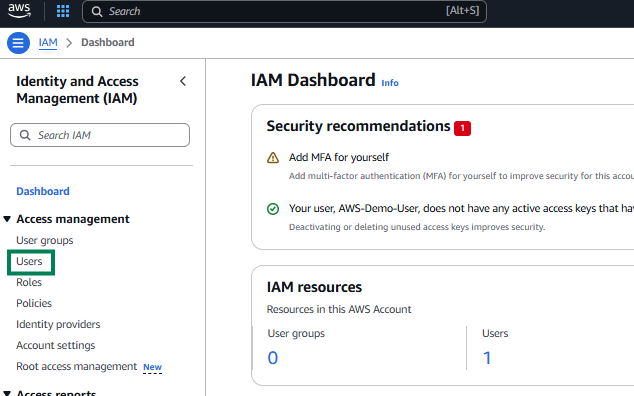The height and width of the screenshot is (396, 634).
Task: Click the red security recommendations count badge
Action: click(462, 128)
